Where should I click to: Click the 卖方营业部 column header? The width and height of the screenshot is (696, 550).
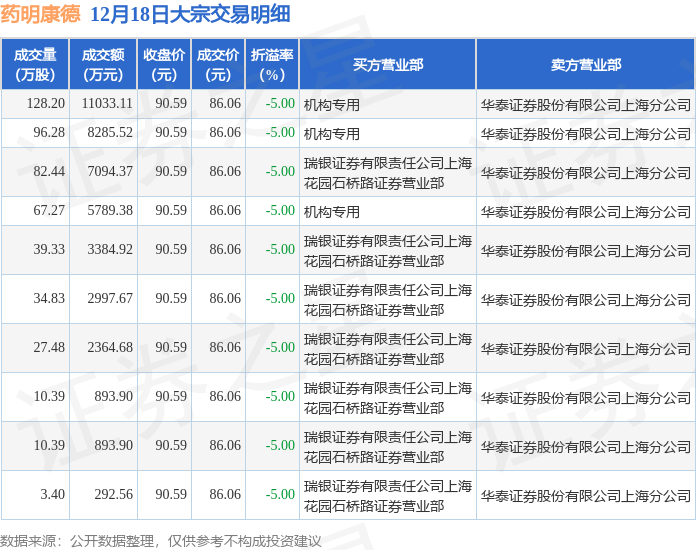tap(585, 65)
